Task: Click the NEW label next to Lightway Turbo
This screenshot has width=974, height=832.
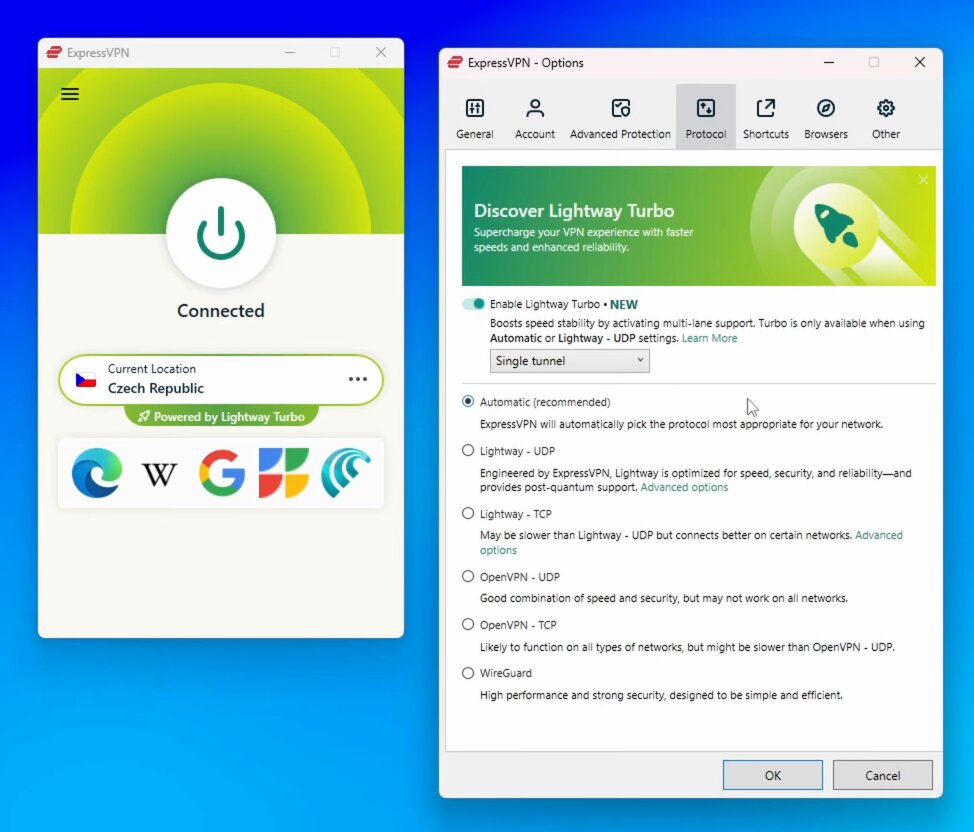Action: (x=624, y=304)
